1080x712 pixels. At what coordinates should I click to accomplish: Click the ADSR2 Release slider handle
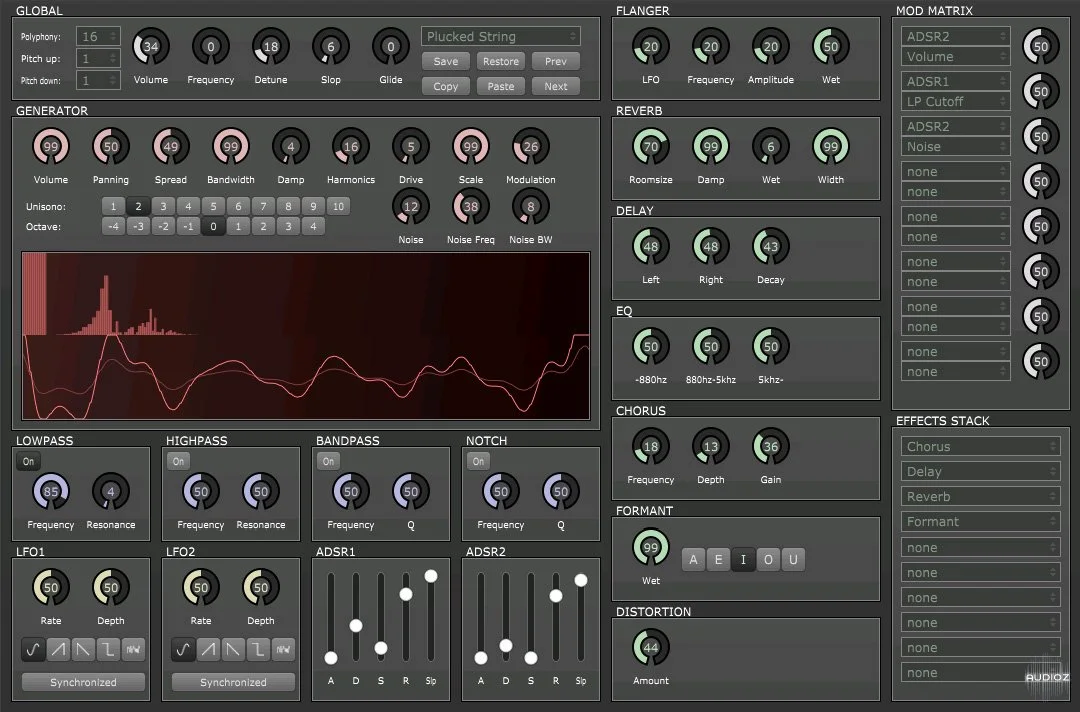pyautogui.click(x=556, y=596)
